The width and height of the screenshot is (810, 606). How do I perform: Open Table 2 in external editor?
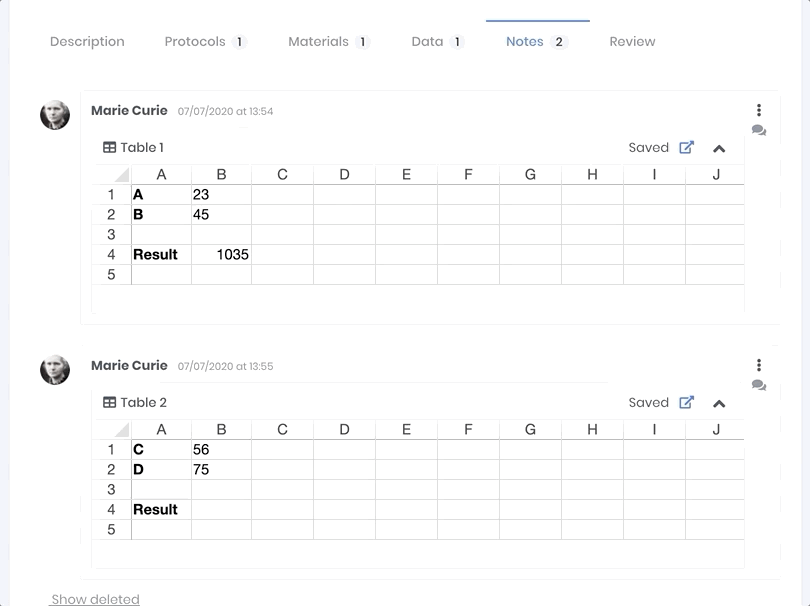click(x=686, y=402)
